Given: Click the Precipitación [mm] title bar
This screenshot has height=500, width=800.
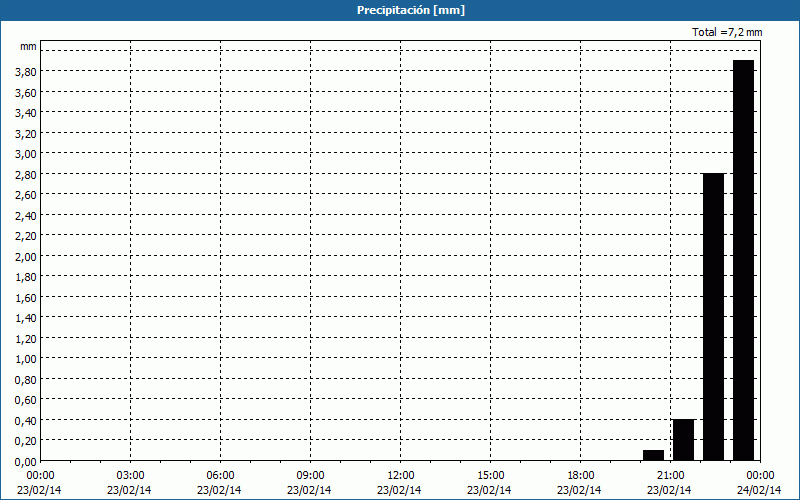Looking at the screenshot, I should 400,10.
